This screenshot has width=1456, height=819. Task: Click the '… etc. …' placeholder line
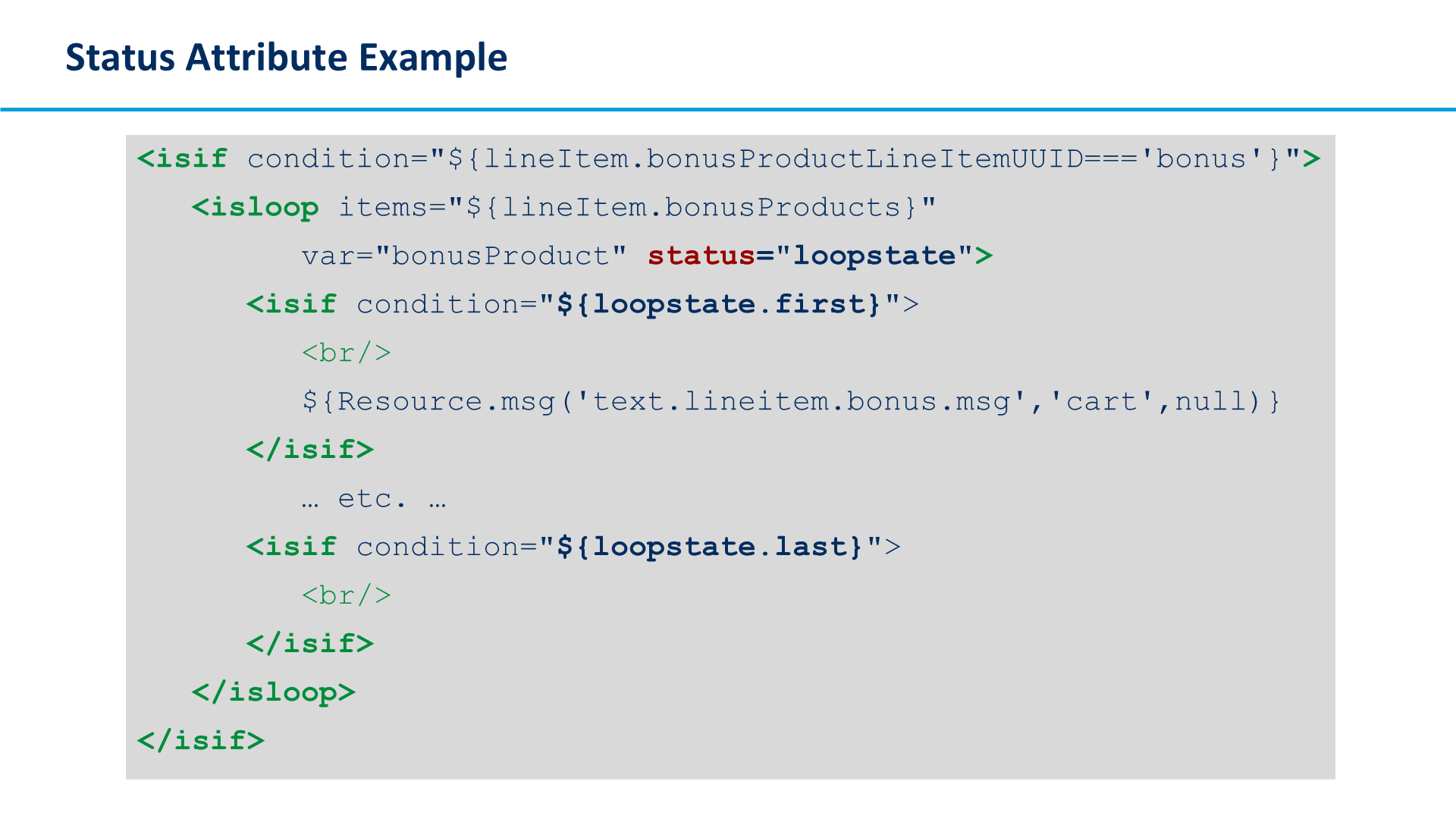(x=374, y=499)
